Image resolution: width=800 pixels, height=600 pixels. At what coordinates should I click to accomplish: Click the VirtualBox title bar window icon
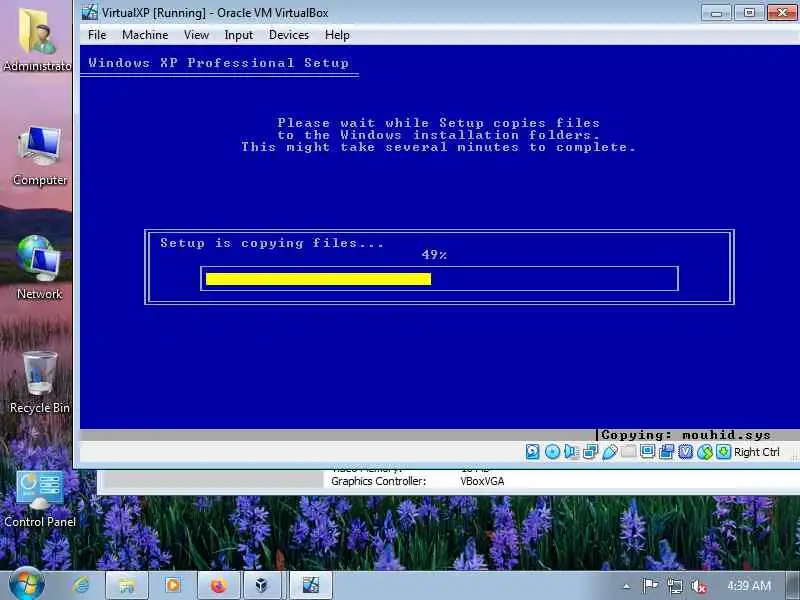[89, 12]
